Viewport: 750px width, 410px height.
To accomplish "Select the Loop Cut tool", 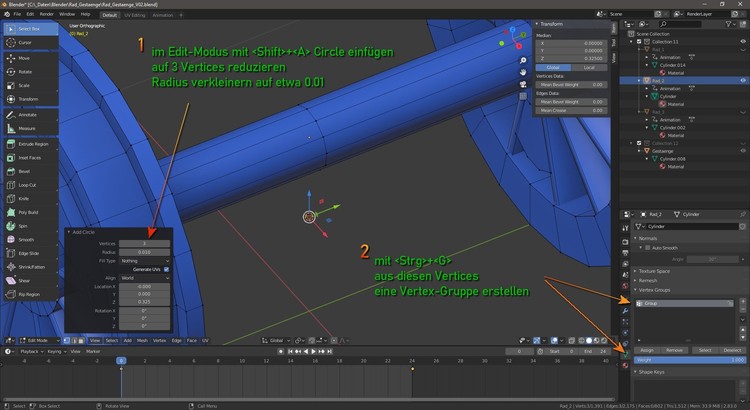I will click(27, 185).
